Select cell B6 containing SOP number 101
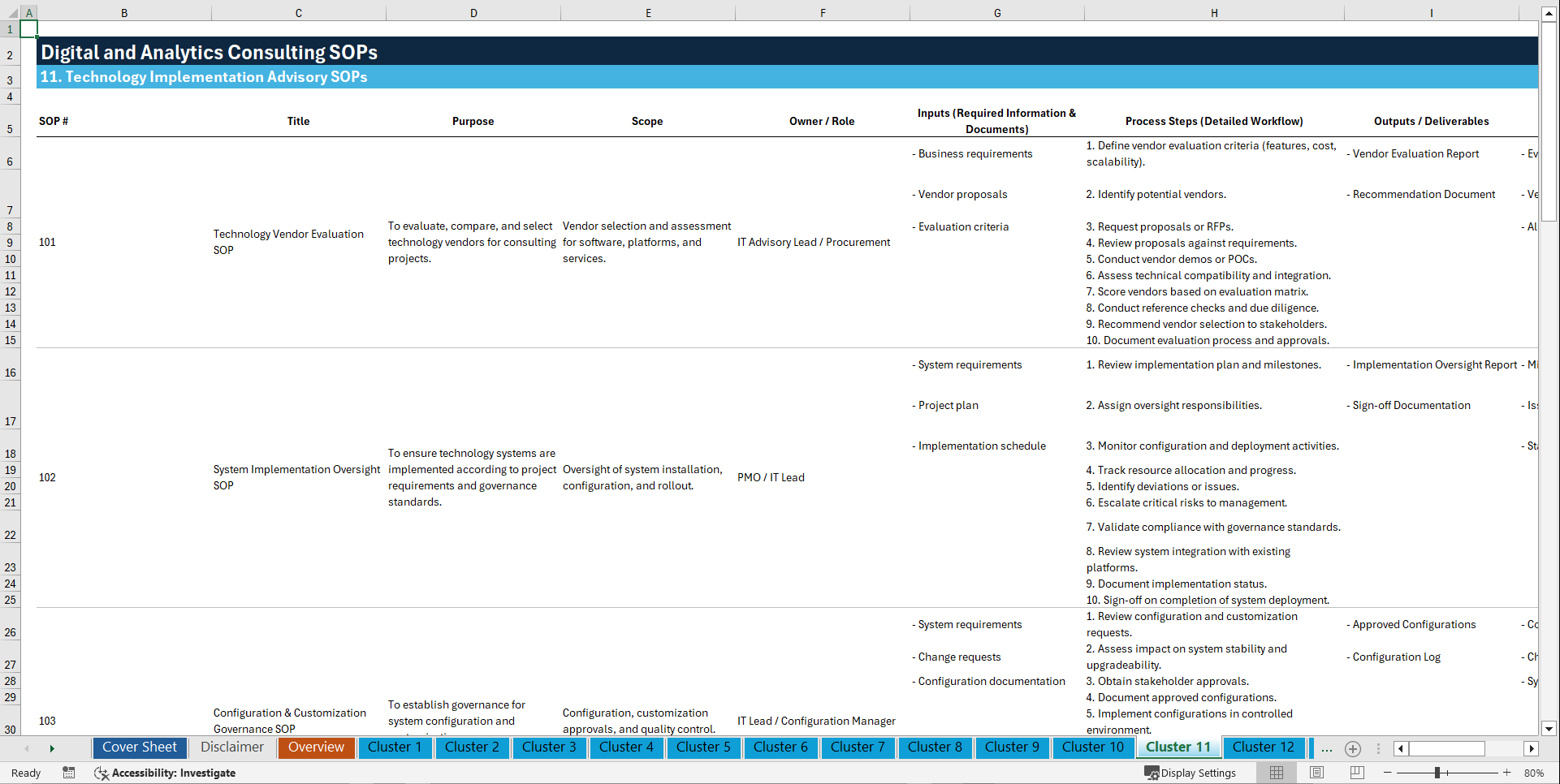The image size is (1560, 784). [47, 242]
